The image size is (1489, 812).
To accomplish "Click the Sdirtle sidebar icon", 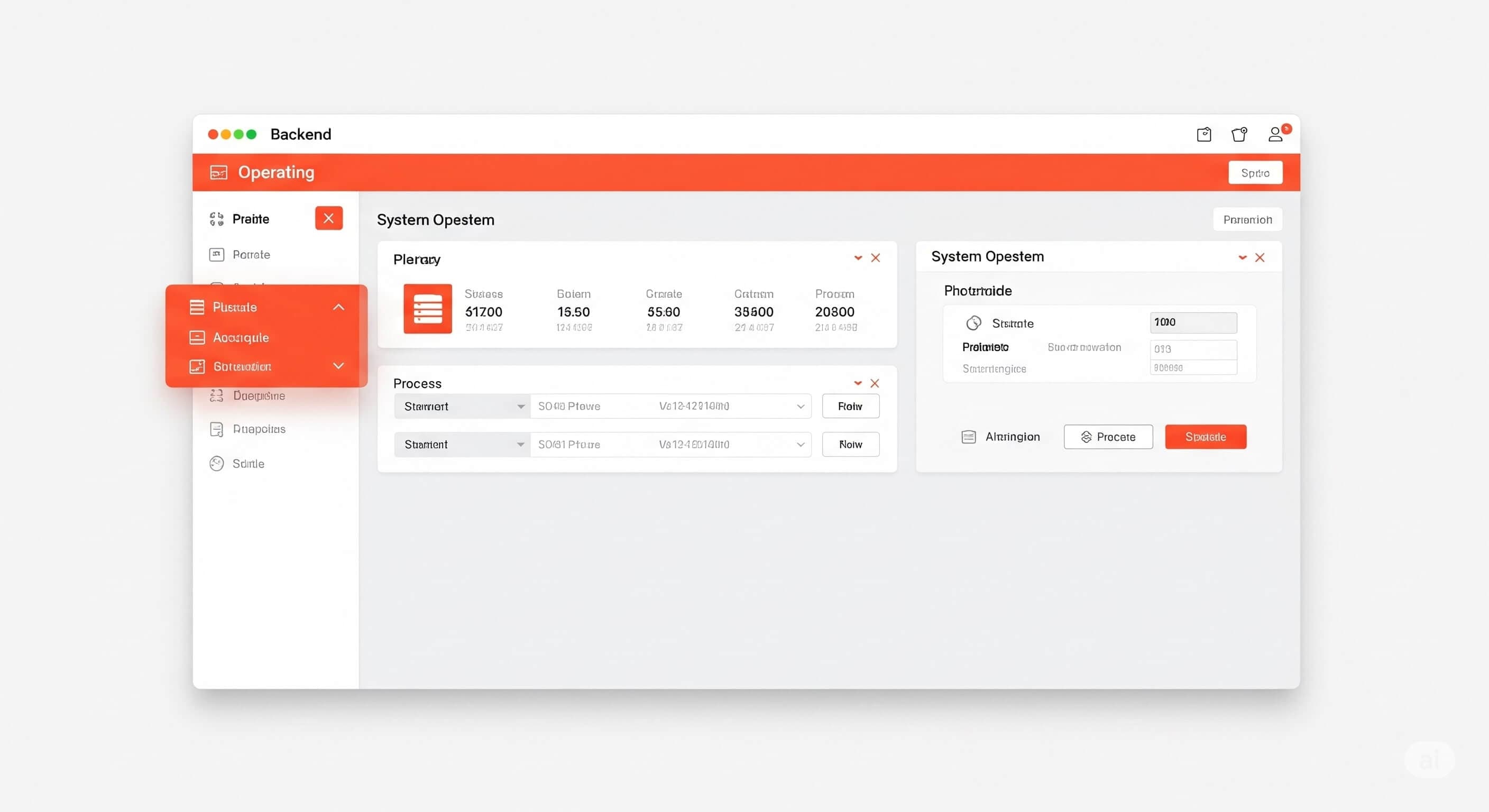I will [217, 464].
